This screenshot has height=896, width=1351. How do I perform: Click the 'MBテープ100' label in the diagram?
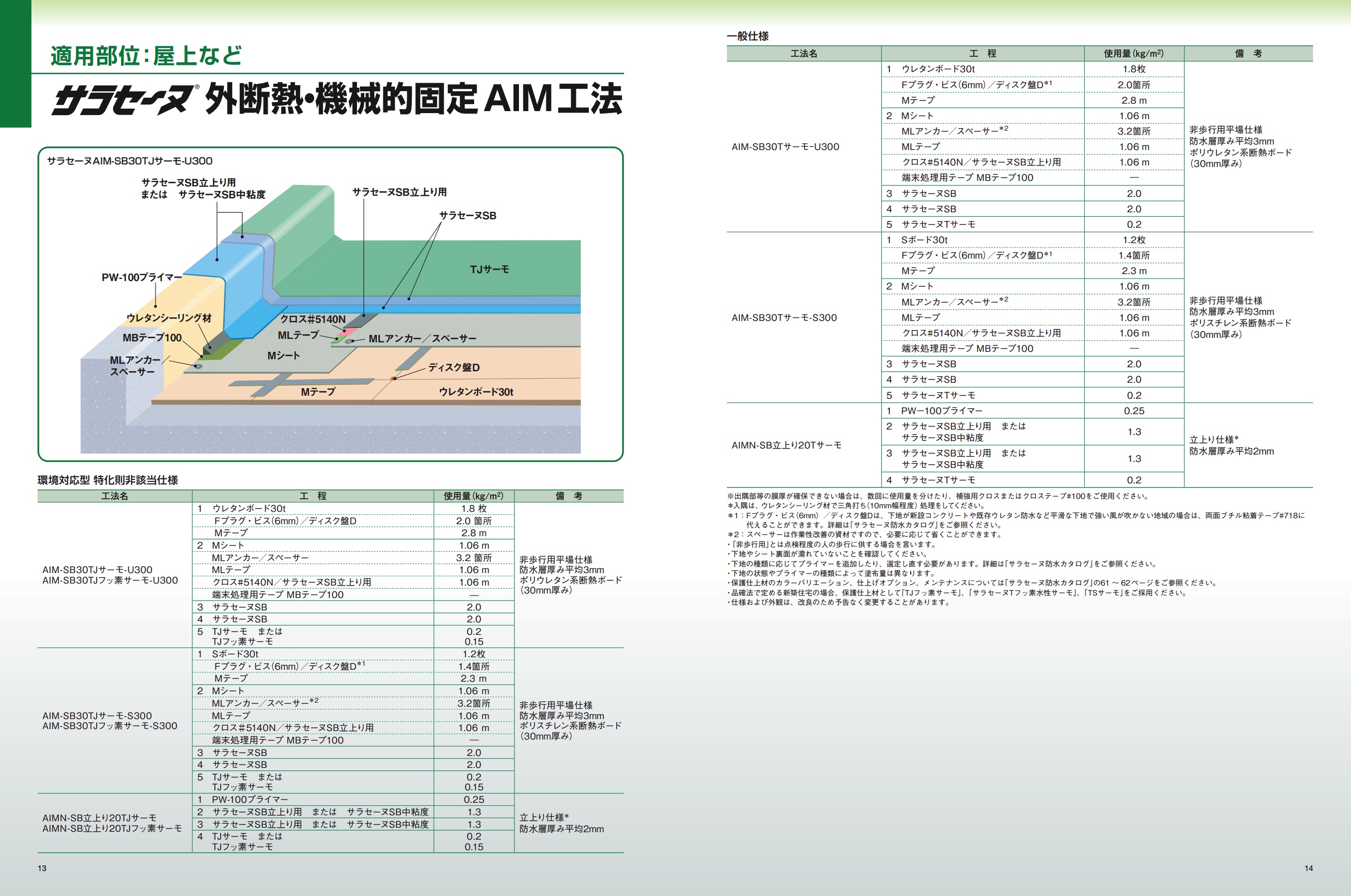[x=152, y=338]
